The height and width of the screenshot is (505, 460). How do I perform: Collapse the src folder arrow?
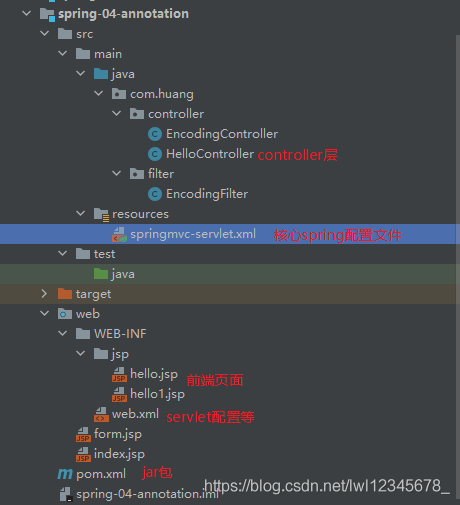tap(44, 34)
